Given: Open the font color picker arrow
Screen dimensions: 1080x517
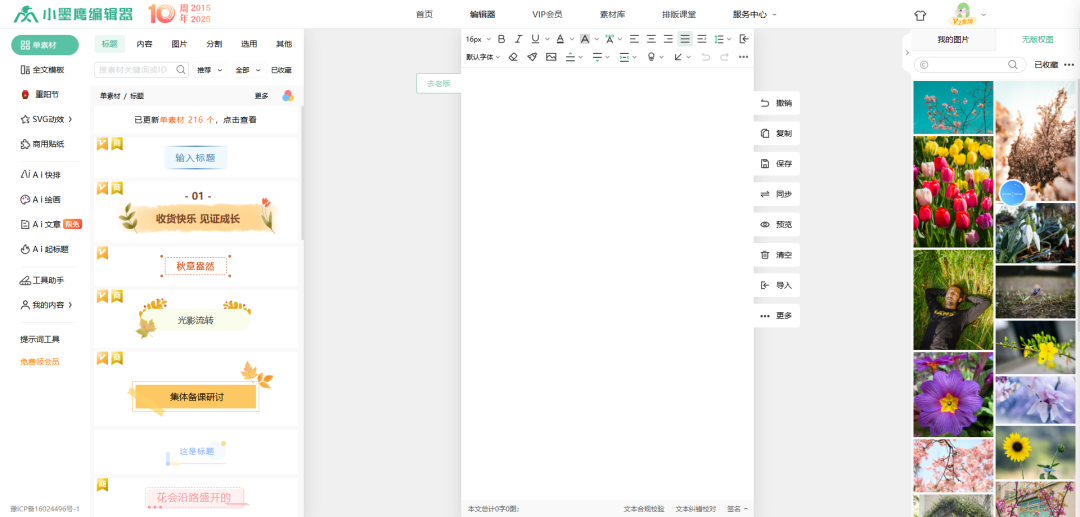Looking at the screenshot, I should click(570, 39).
